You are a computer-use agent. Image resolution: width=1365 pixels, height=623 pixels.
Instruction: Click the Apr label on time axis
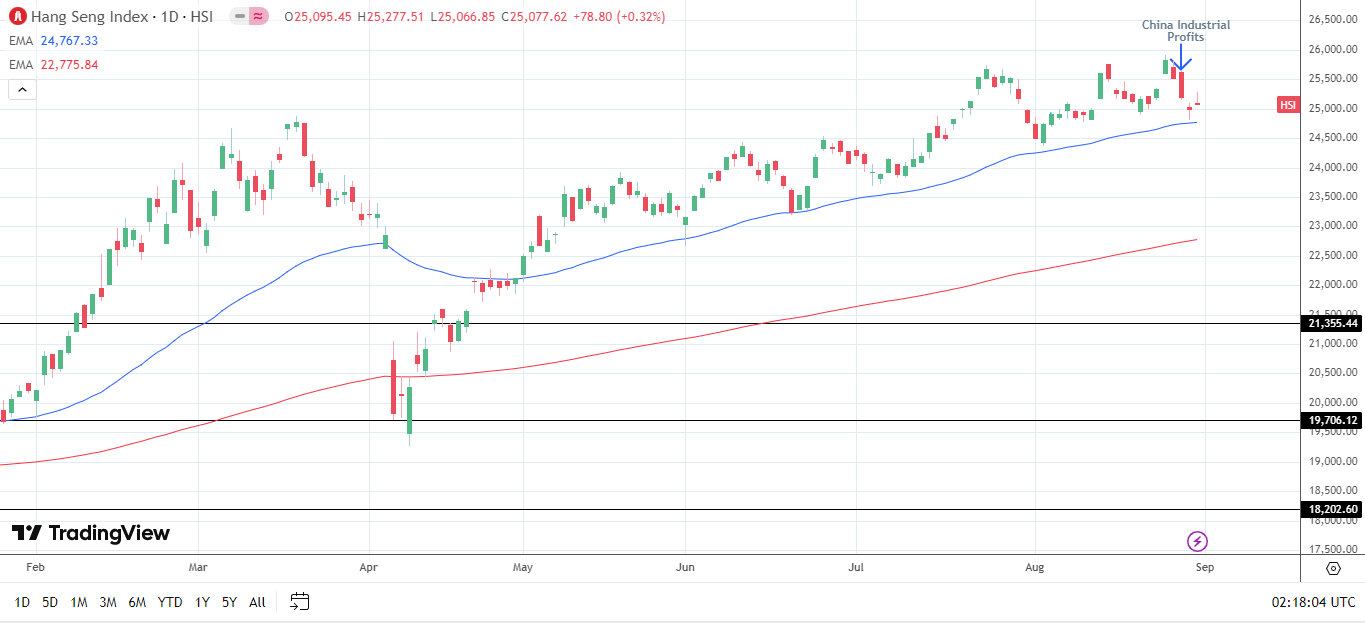(x=369, y=568)
